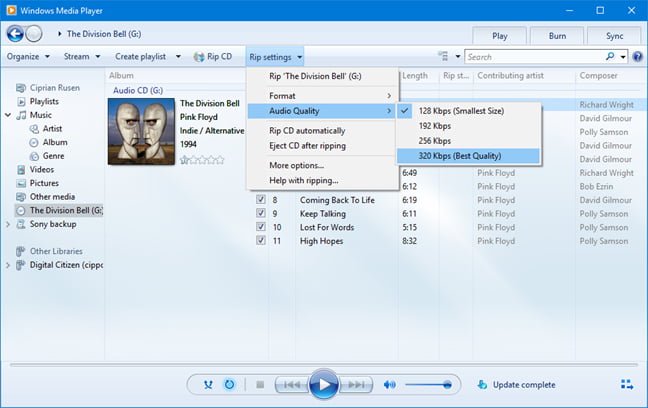Open Videos library

click(x=41, y=169)
